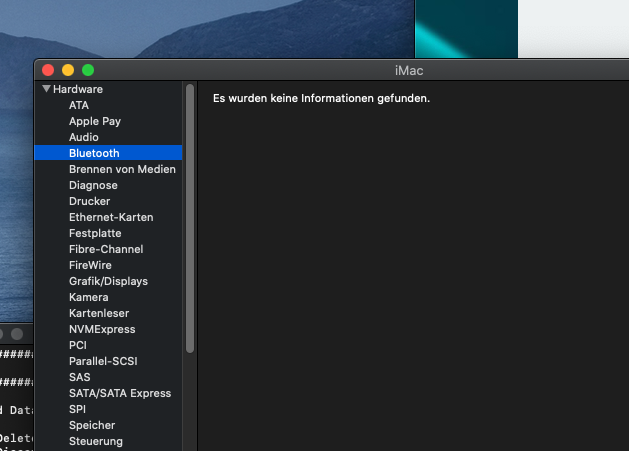This screenshot has height=451, width=629.
Task: Select the Bluetooth sidebar item
Action: (94, 153)
